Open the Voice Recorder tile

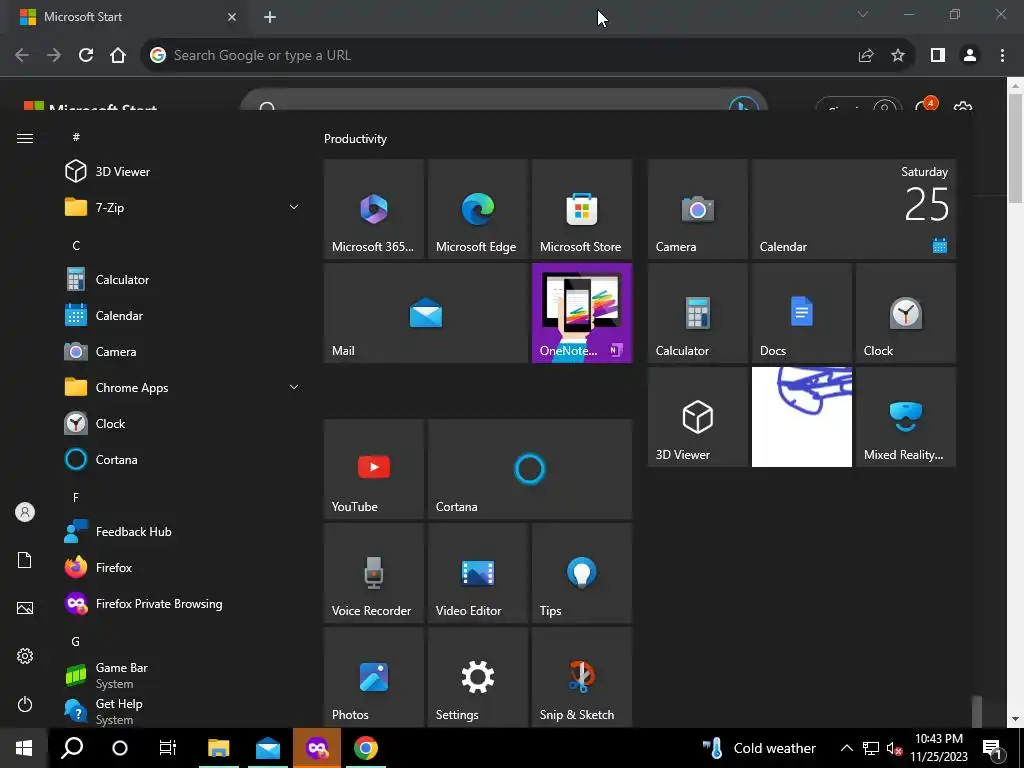374,573
